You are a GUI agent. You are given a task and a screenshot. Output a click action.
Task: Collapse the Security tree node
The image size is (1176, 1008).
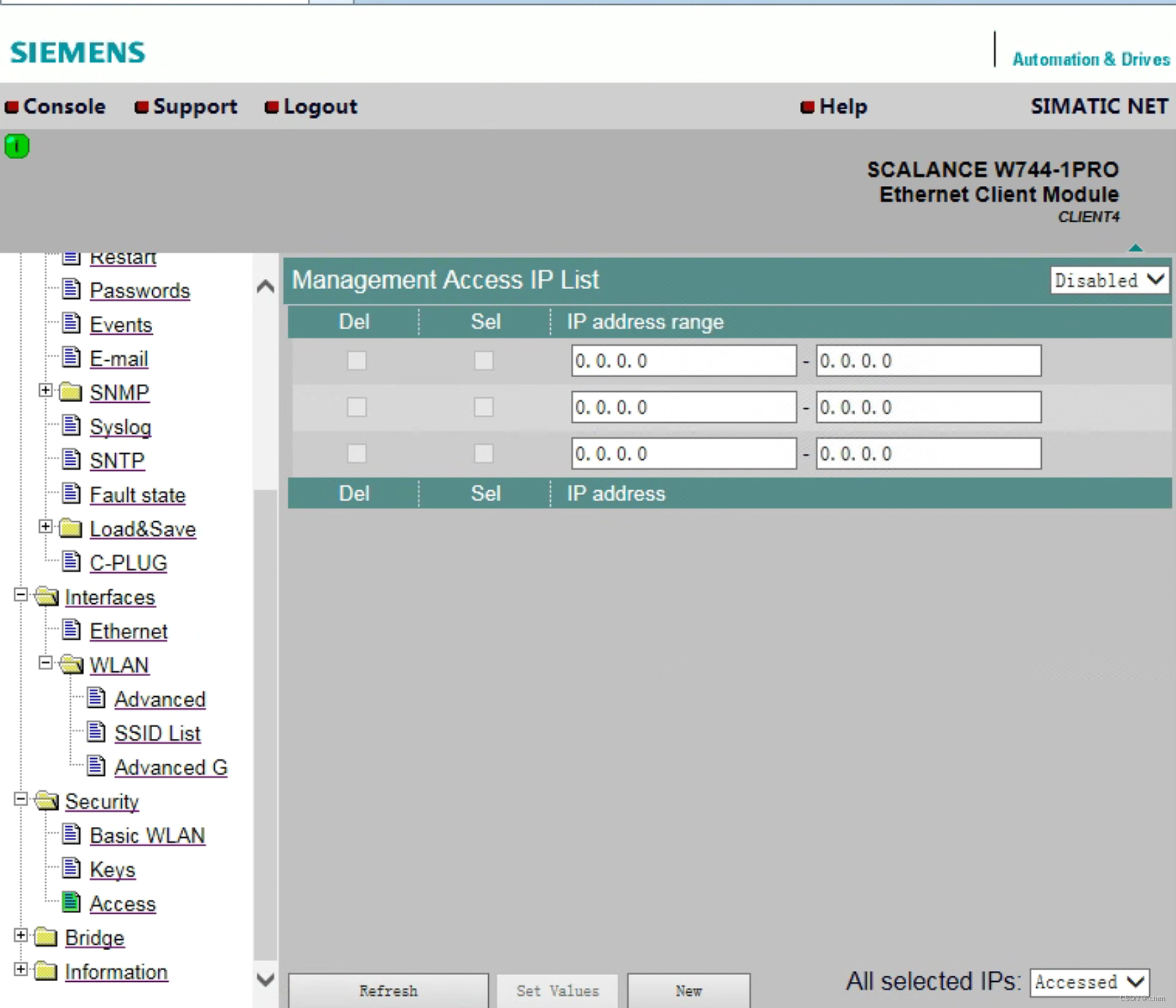pos(21,799)
